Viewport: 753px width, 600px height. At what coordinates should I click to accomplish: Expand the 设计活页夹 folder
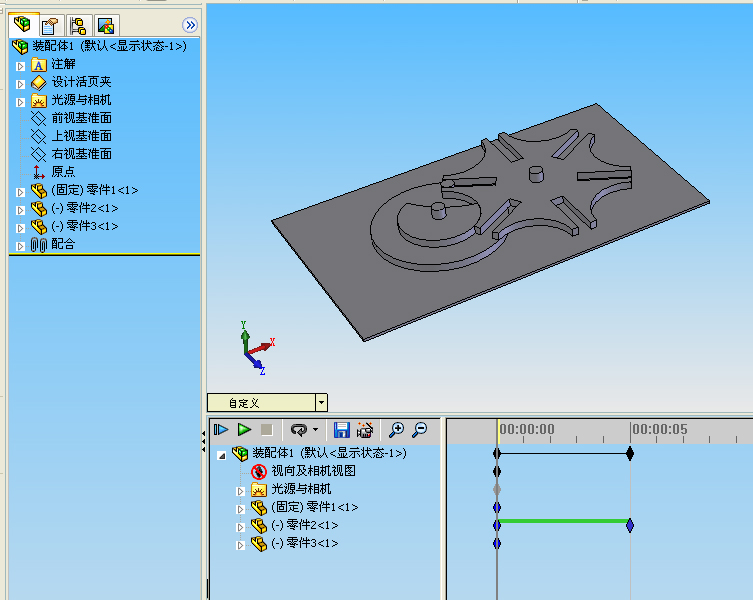(x=20, y=84)
